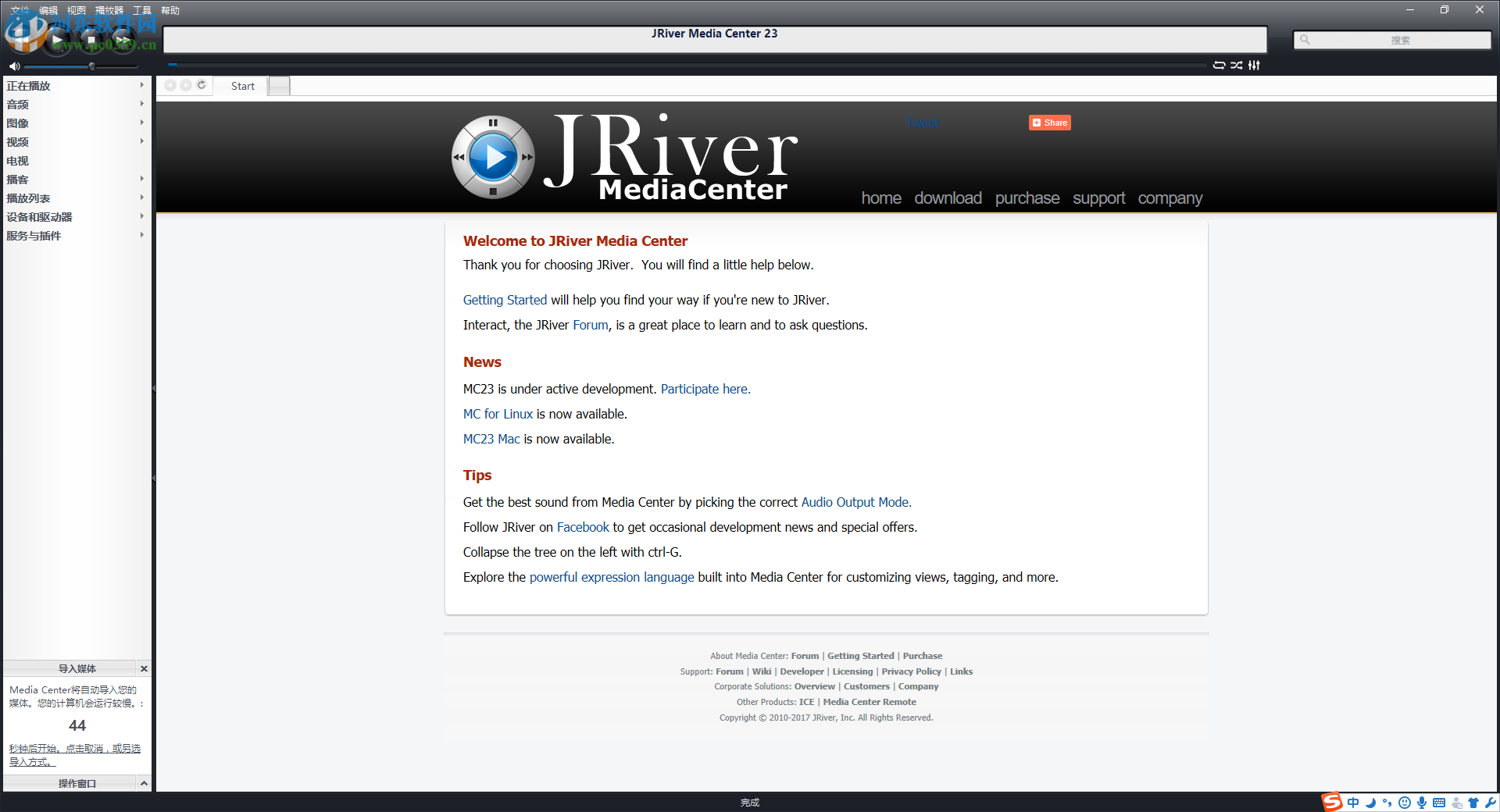Toggle the moon half-width icon
This screenshot has width=1500, height=812.
1370,803
